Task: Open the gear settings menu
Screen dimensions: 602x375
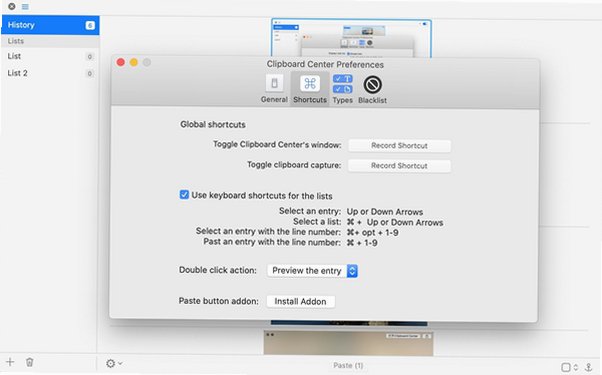Action: click(114, 363)
